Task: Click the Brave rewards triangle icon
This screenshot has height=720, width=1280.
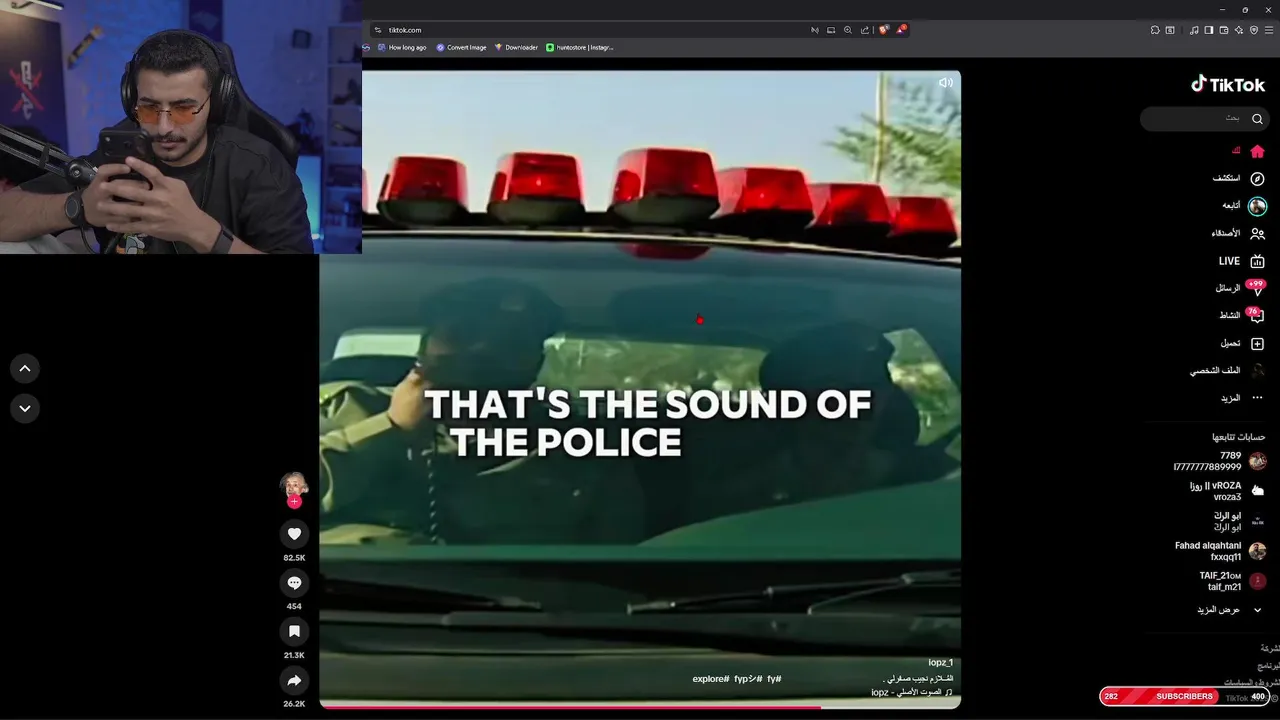Action: 901,30
